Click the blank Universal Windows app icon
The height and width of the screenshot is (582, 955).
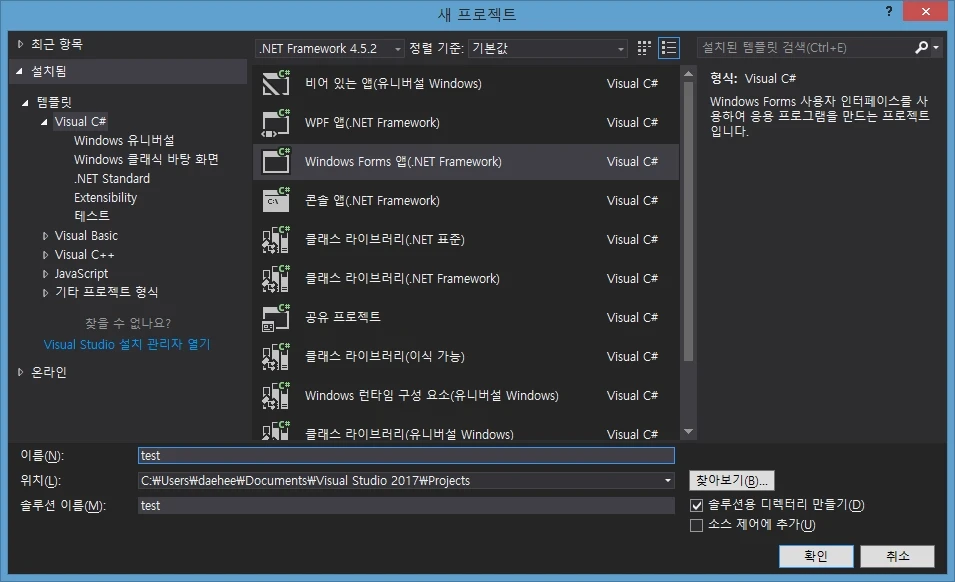(275, 83)
